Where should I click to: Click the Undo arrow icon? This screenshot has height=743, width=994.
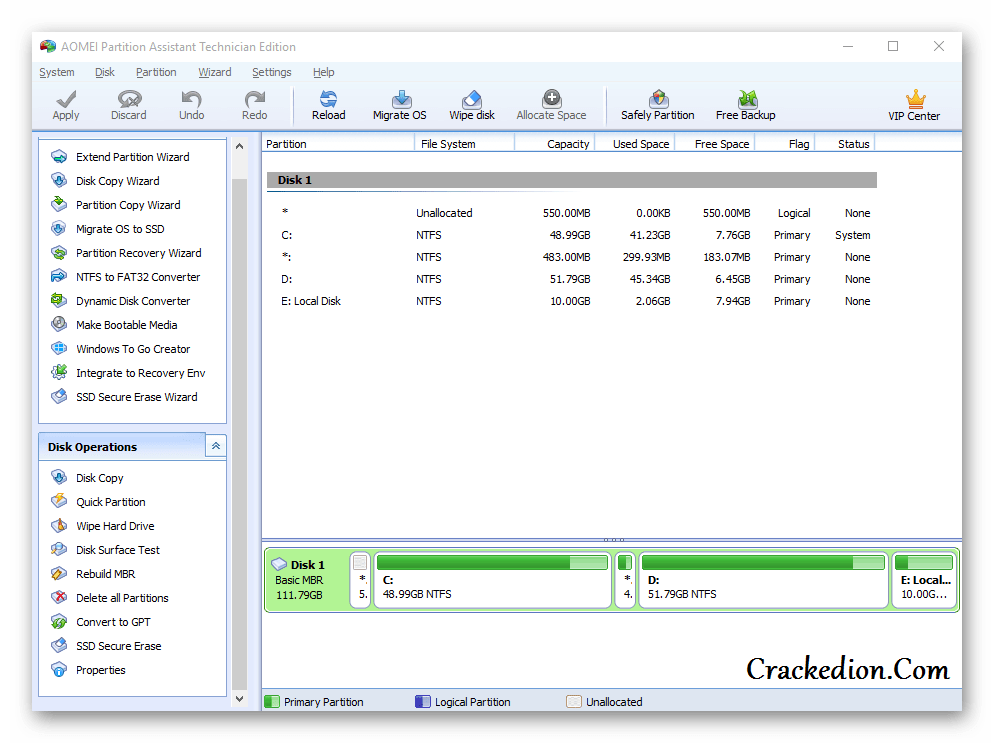click(x=191, y=98)
